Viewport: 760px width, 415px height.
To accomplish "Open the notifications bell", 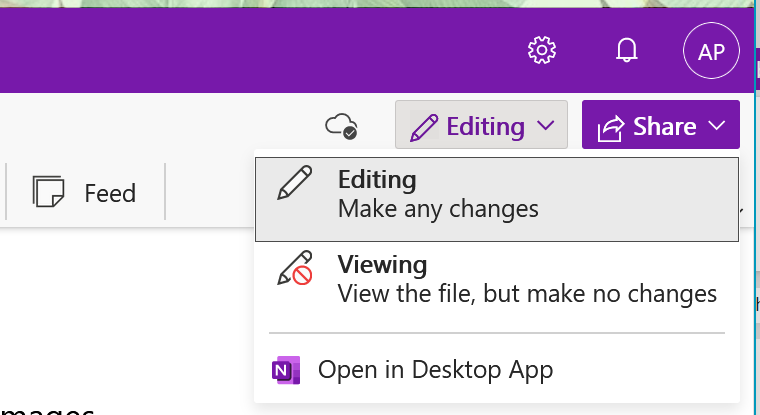I will tap(627, 50).
